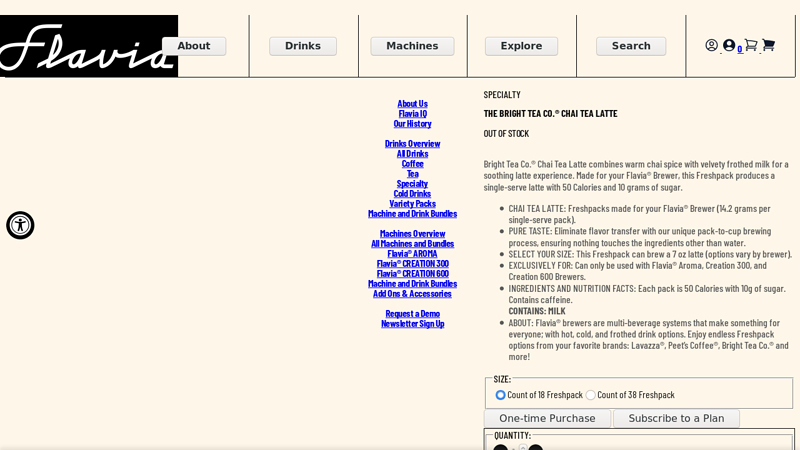Expand the Machines menu
Viewport: 800px width, 450px height.
412,46
